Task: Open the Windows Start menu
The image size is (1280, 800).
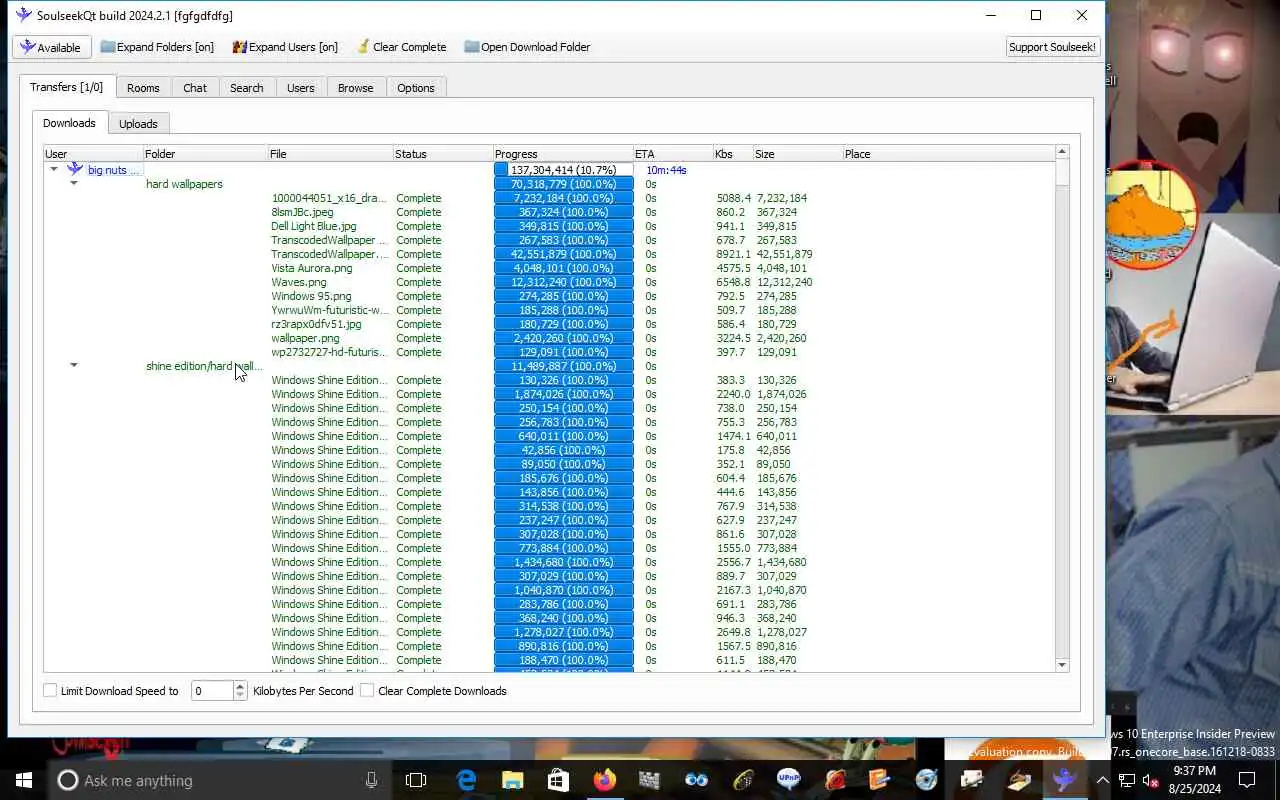Action: [23, 780]
